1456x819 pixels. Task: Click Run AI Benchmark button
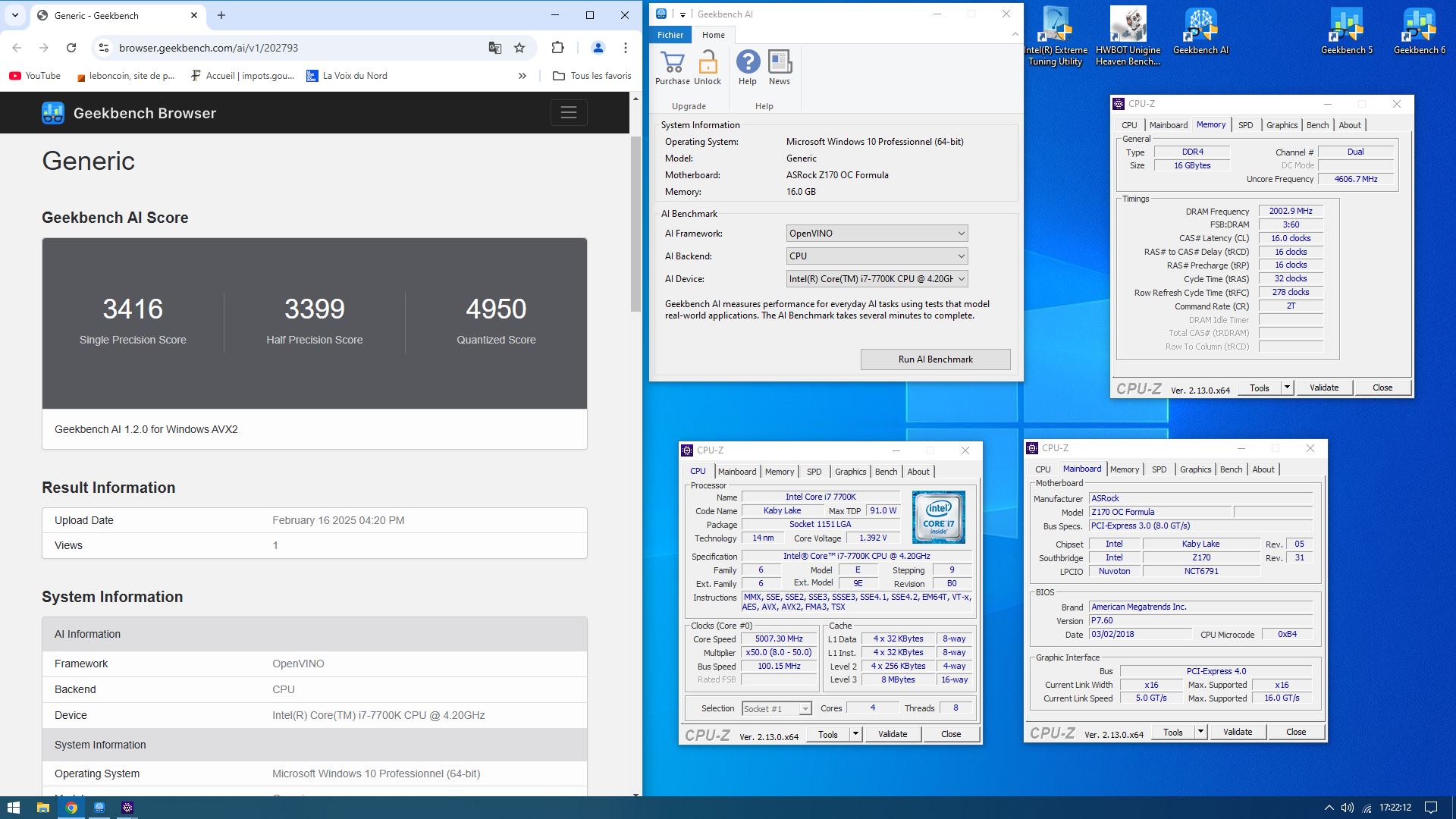click(x=935, y=359)
